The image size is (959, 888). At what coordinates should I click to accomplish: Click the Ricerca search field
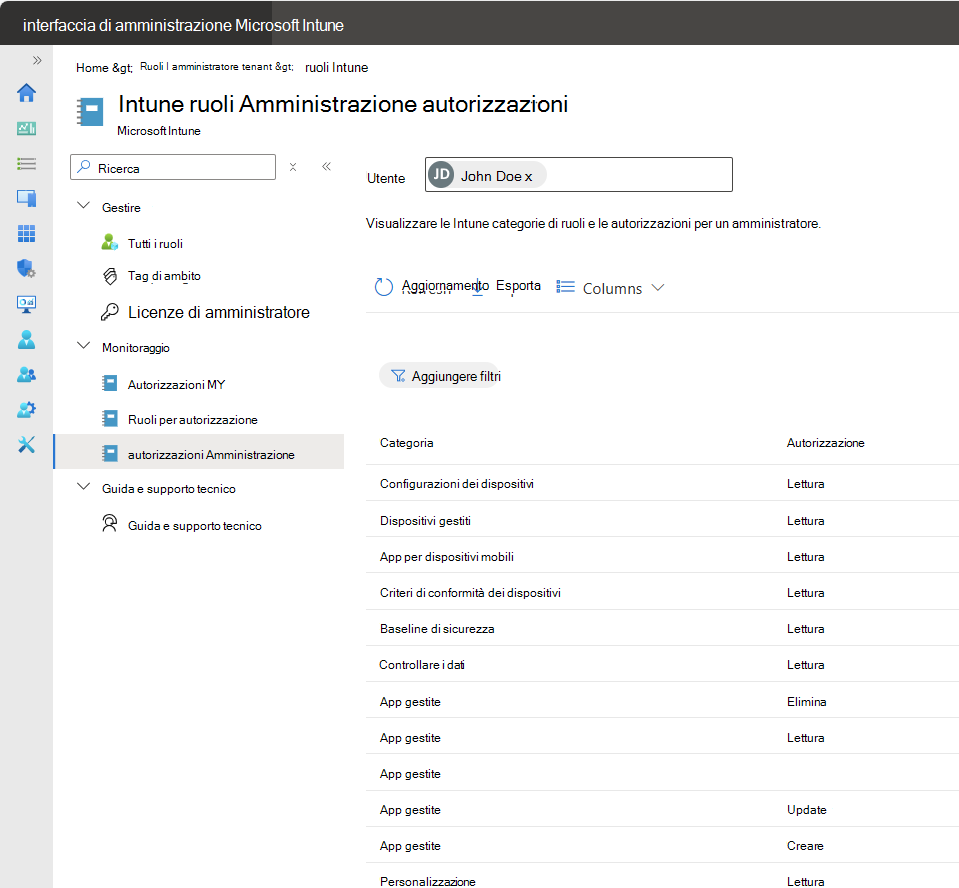pos(173,167)
